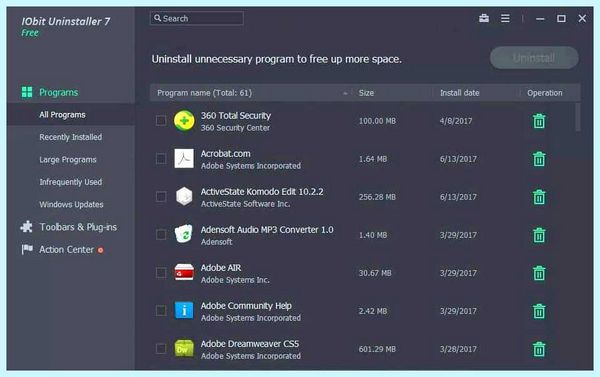Click the 100.00 MB size value
Viewport: 600px width, 377px height.
tap(377, 121)
